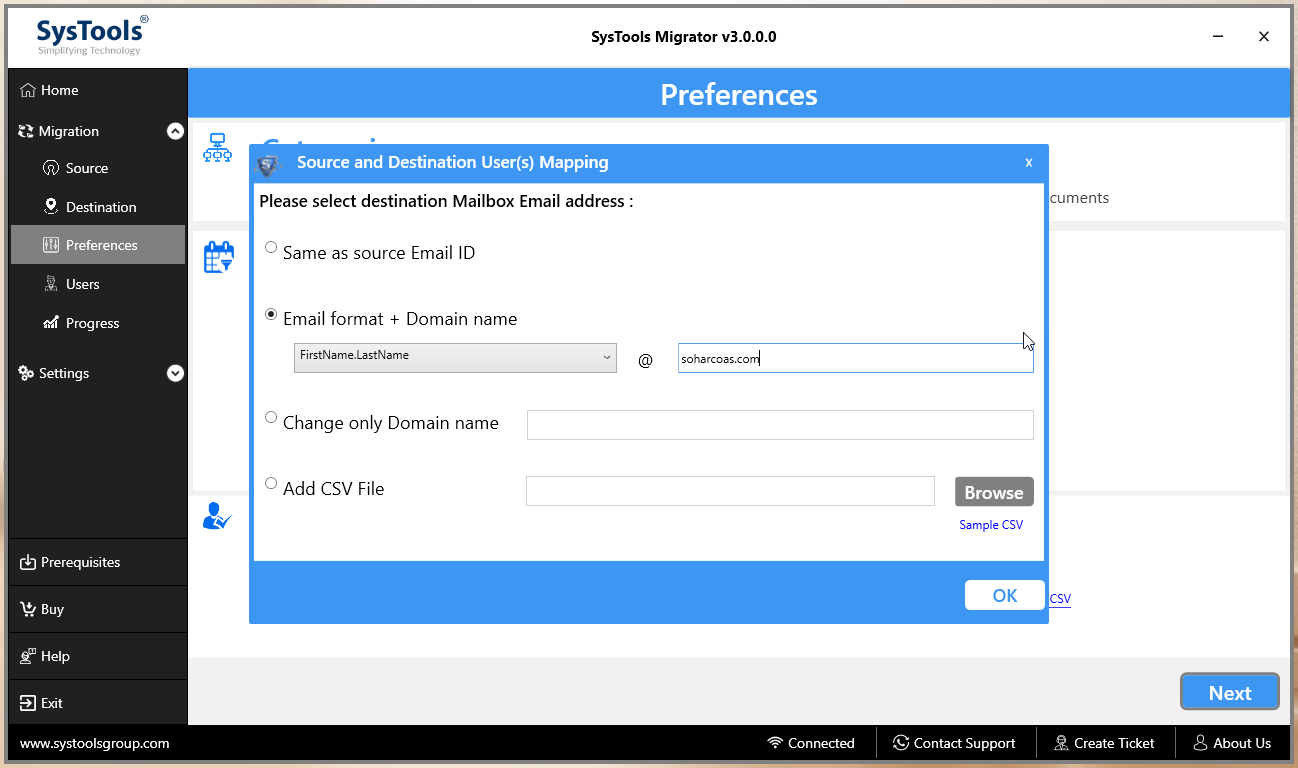Click the Progress chart icon
The image size is (1298, 768).
51,323
